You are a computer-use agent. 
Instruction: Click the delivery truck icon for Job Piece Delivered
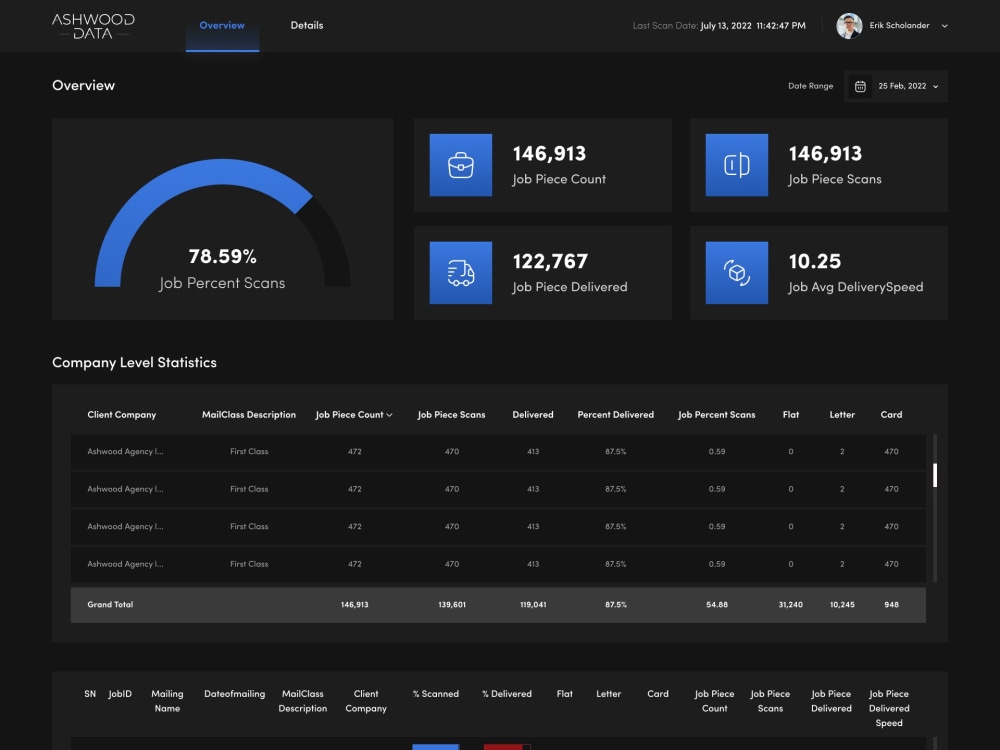[460, 273]
